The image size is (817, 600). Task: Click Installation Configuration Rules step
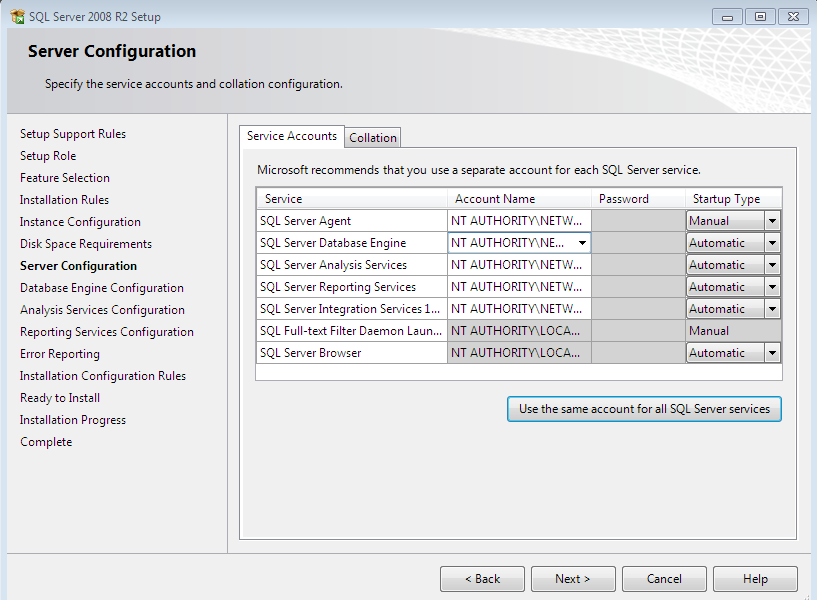coord(103,376)
